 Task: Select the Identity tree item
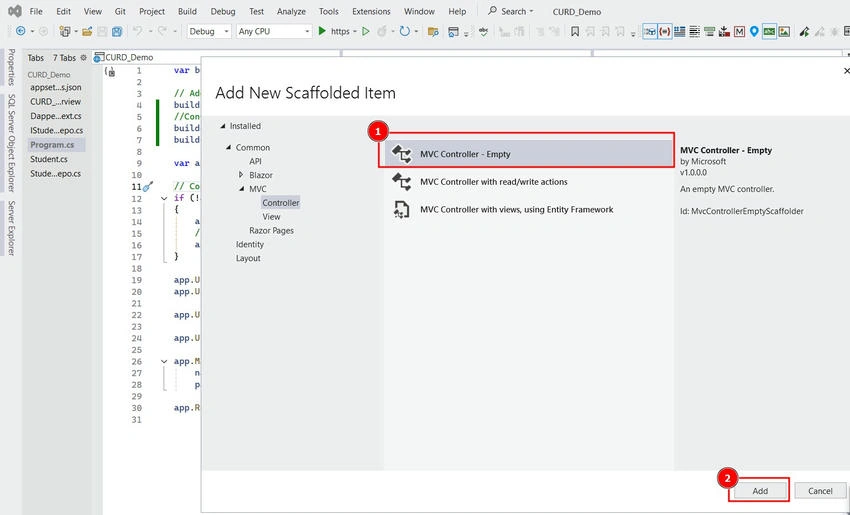pos(250,244)
